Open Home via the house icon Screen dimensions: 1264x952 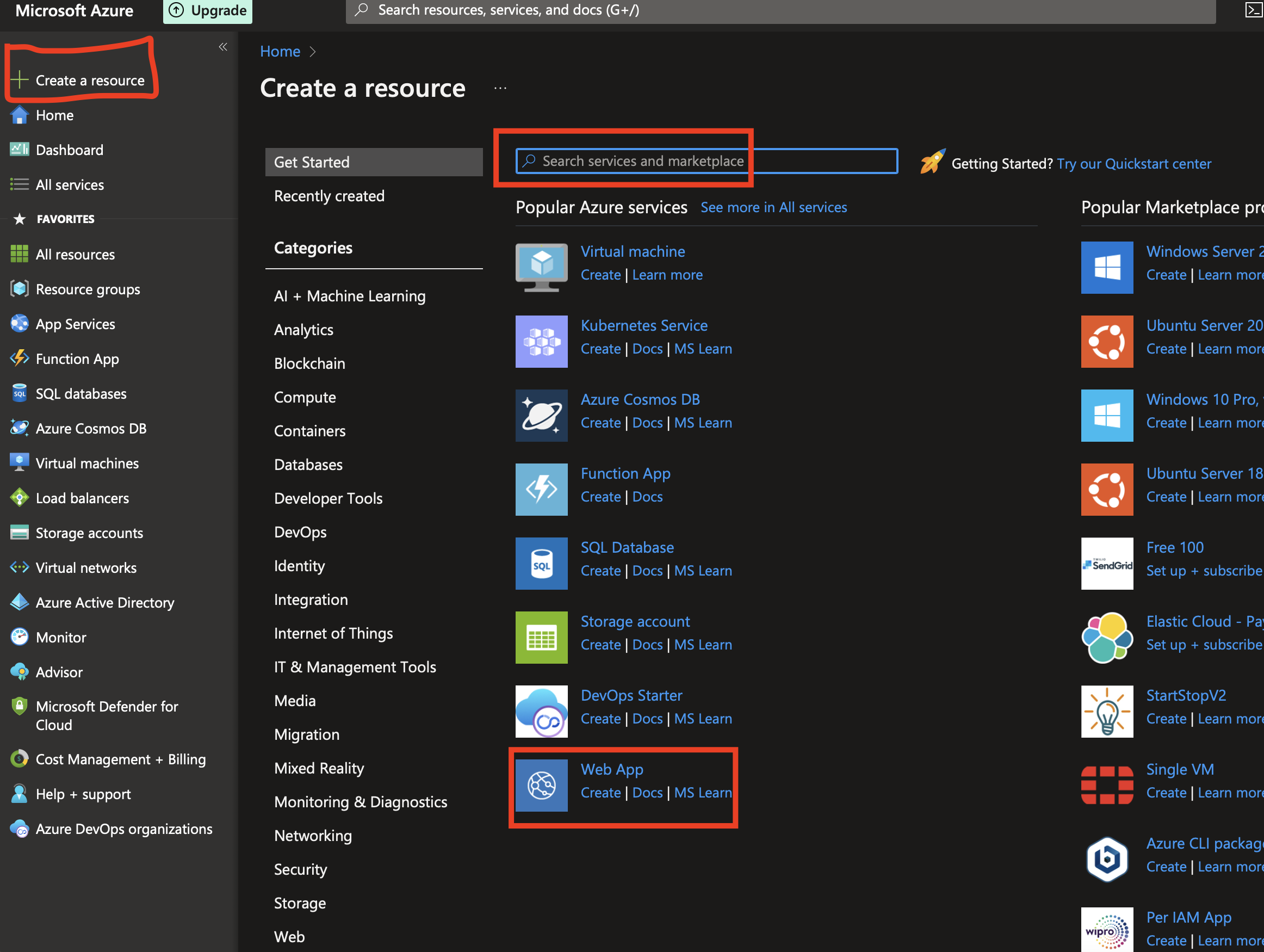[20, 115]
